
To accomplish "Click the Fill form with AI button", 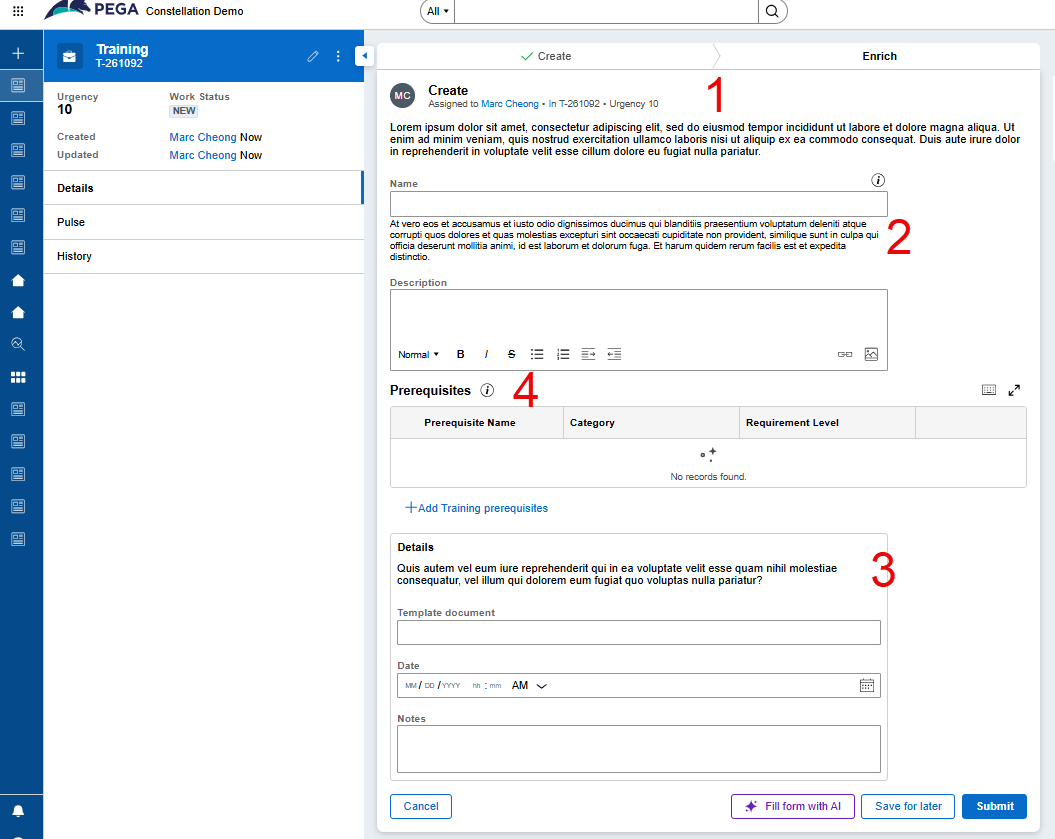I will [x=792, y=806].
